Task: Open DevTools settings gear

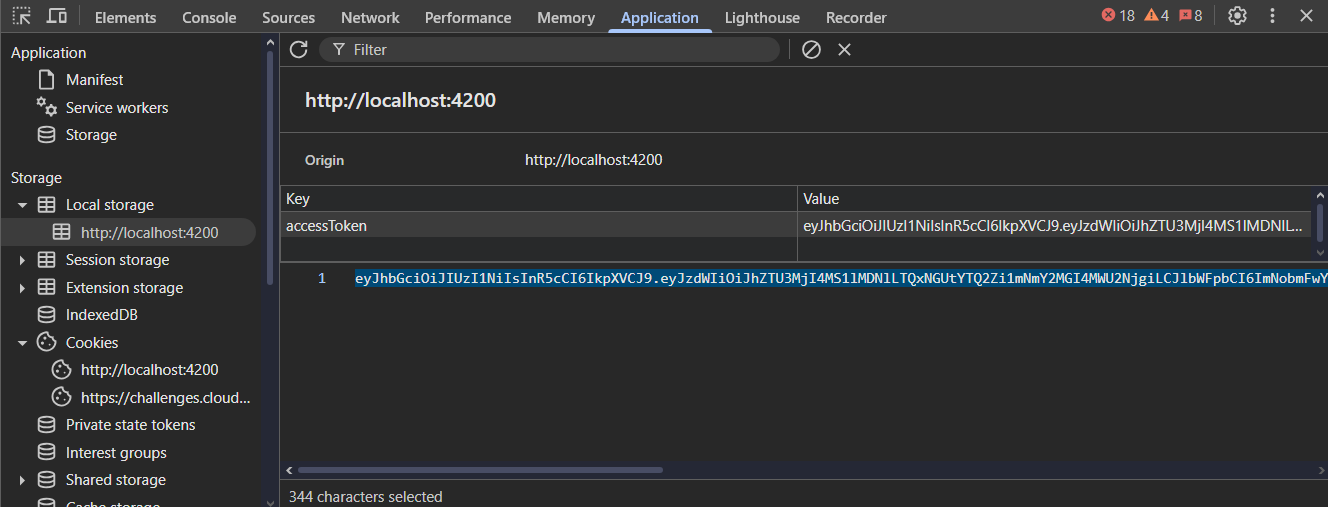Action: (1237, 16)
